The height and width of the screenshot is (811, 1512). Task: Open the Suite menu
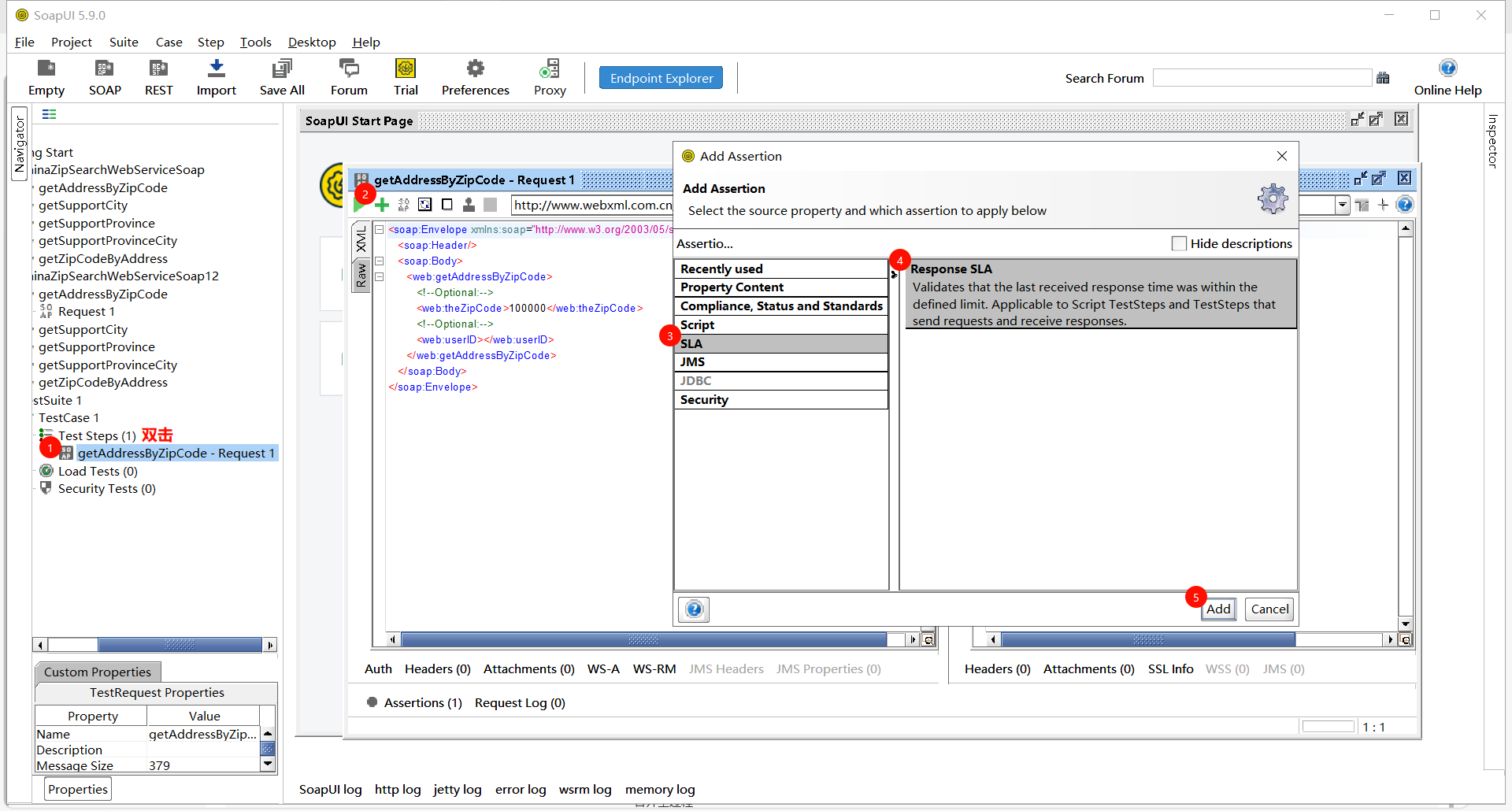[124, 42]
